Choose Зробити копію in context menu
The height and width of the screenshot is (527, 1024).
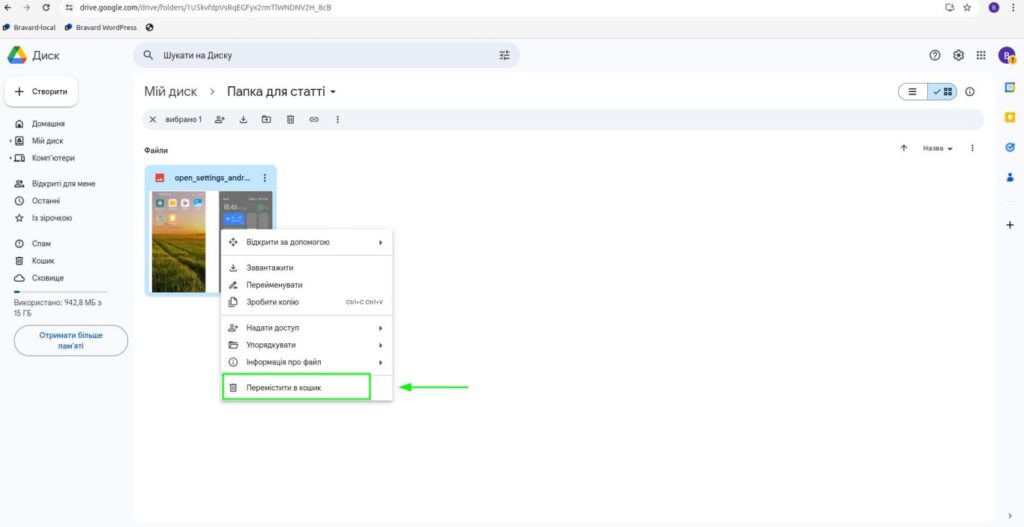(x=307, y=302)
